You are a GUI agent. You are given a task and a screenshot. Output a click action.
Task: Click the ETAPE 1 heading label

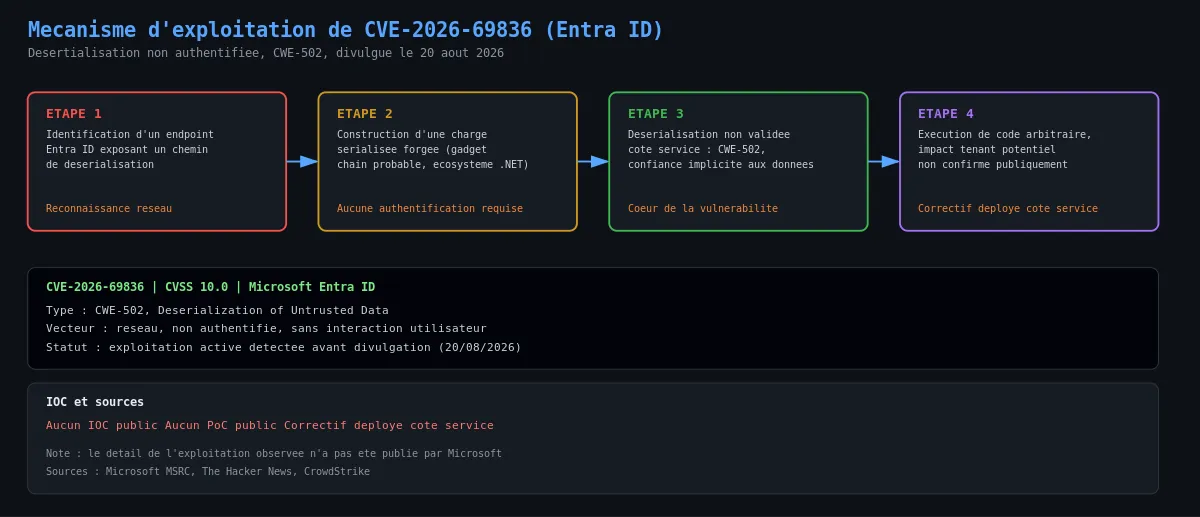pos(74,114)
